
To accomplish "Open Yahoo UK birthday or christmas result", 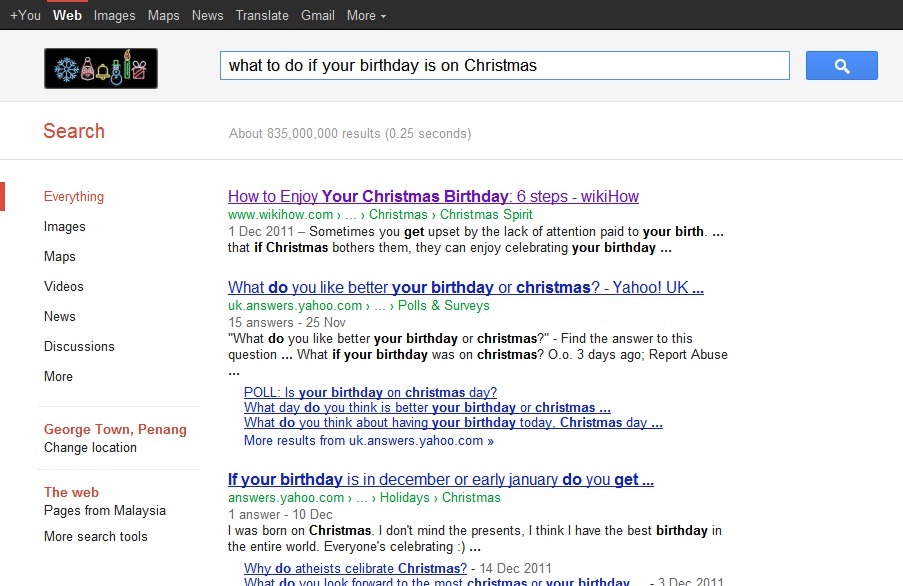I will pyautogui.click(x=466, y=287).
